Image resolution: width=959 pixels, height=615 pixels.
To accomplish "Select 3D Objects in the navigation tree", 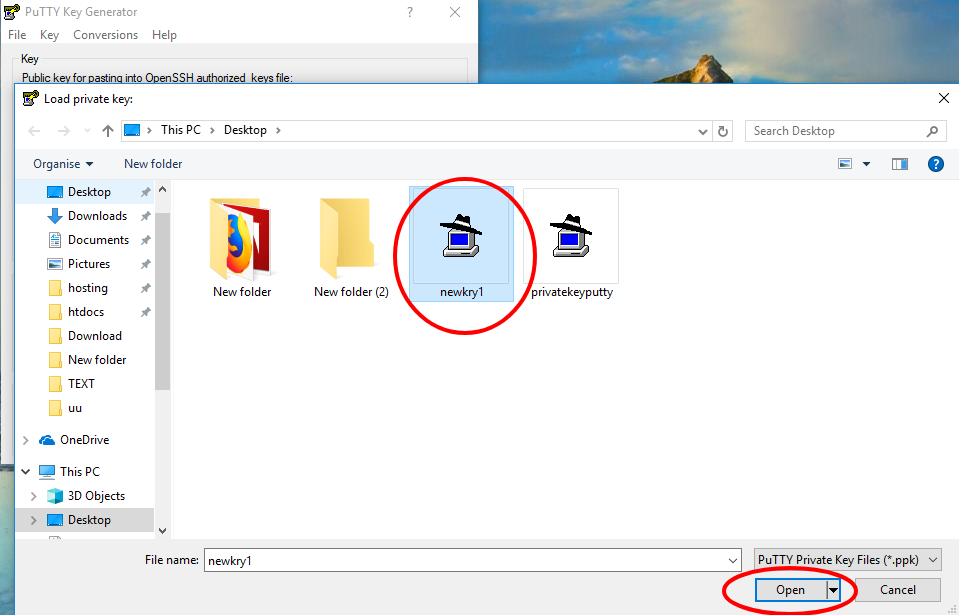I will [x=96, y=496].
